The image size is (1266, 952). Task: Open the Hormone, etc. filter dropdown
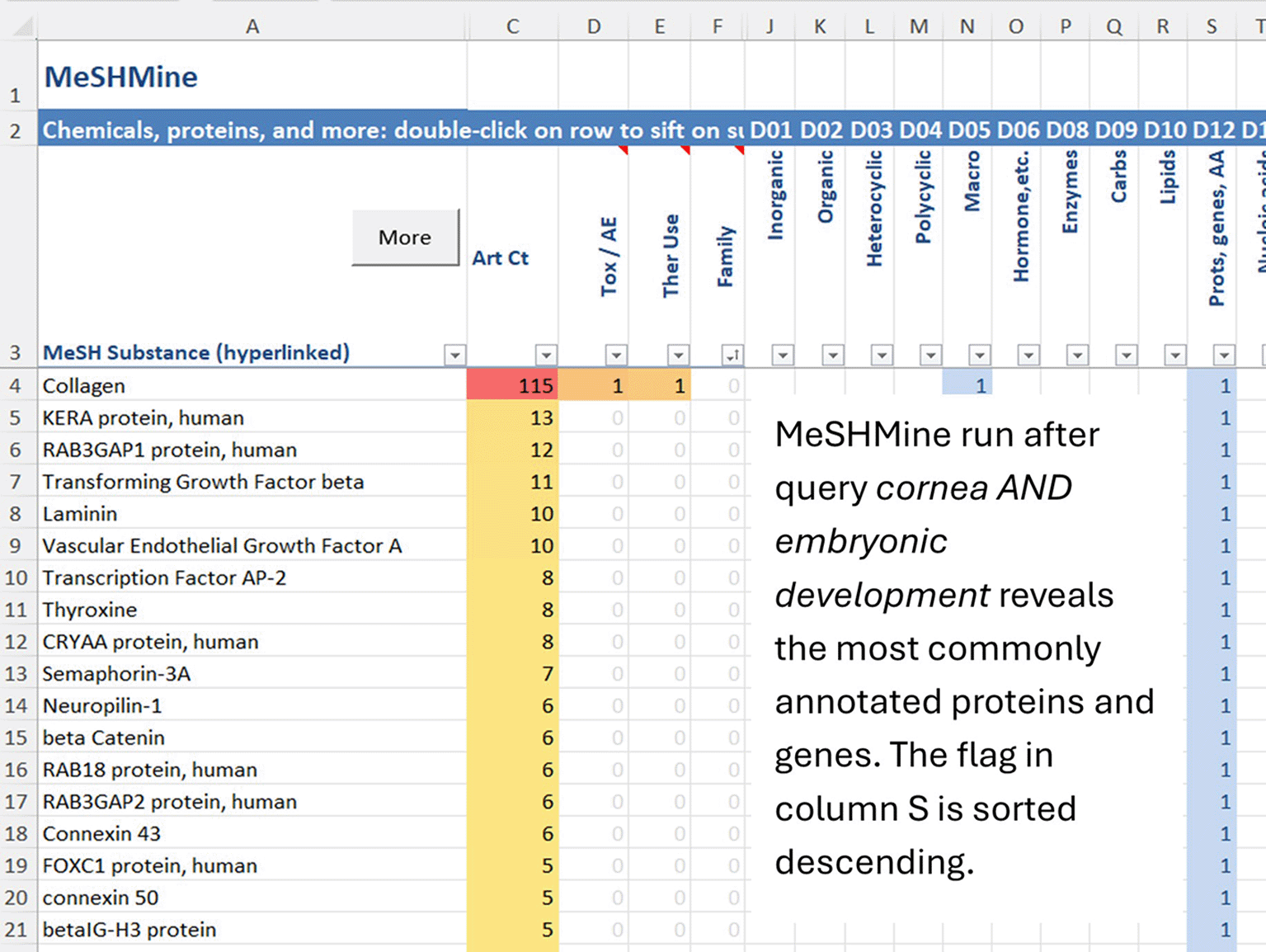1028,355
